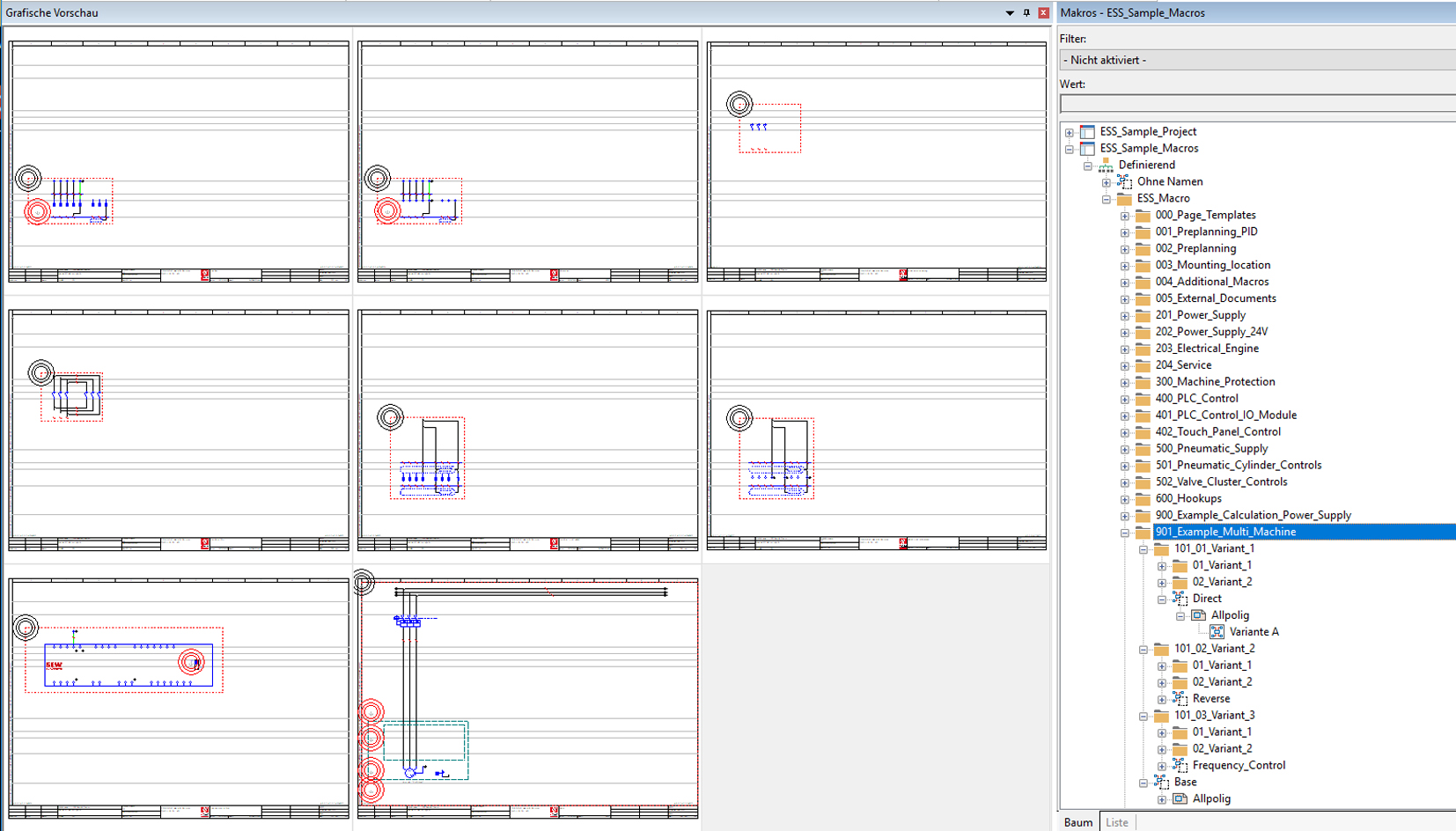Click the SEW frequency converter preview thumbnail

click(x=179, y=698)
